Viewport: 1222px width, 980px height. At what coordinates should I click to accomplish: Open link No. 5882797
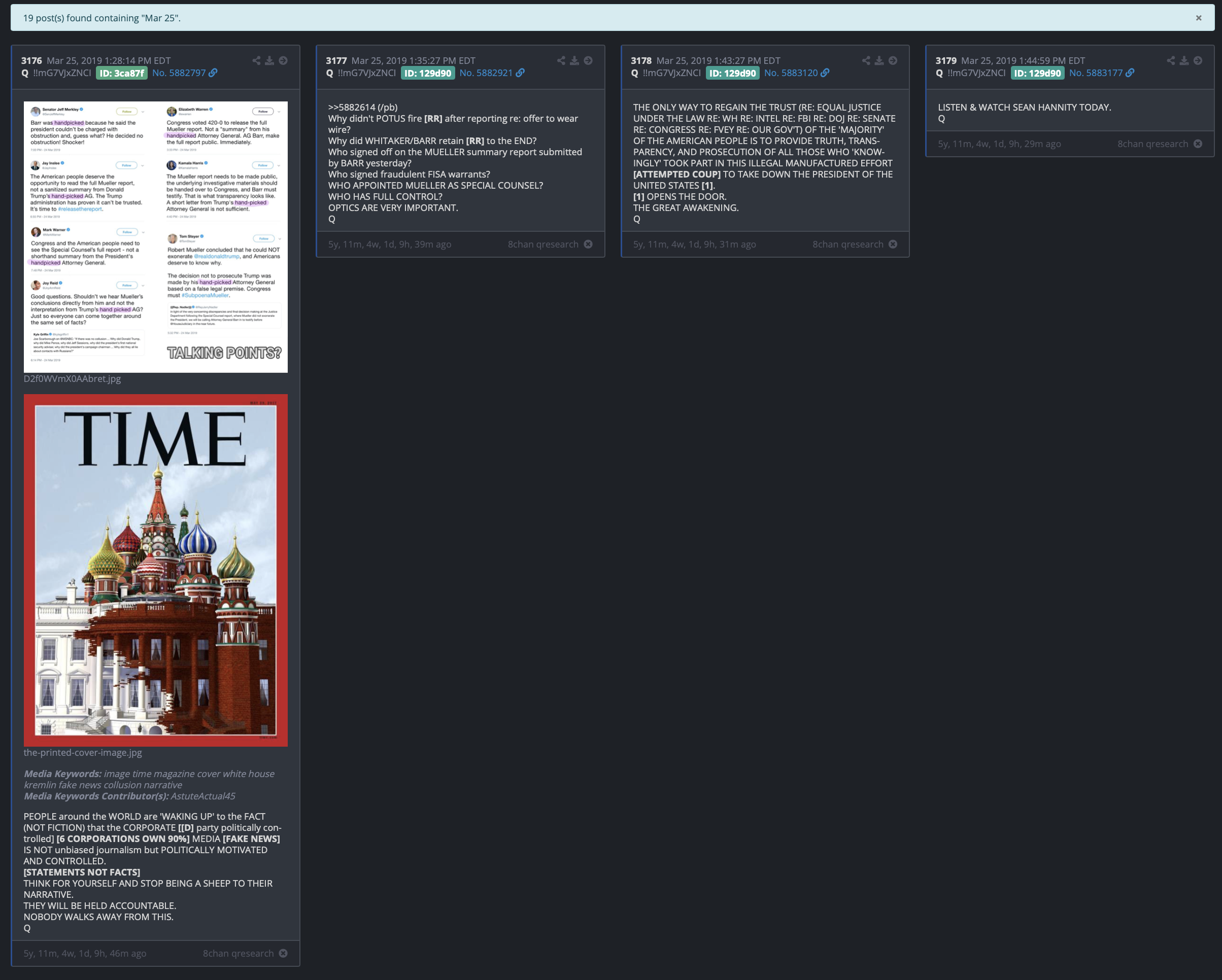click(x=185, y=73)
